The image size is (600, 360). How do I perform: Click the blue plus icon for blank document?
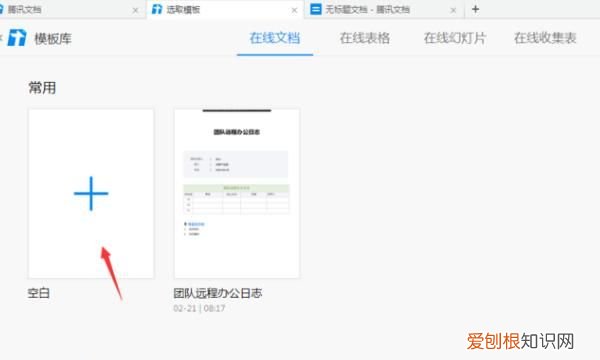point(91,193)
